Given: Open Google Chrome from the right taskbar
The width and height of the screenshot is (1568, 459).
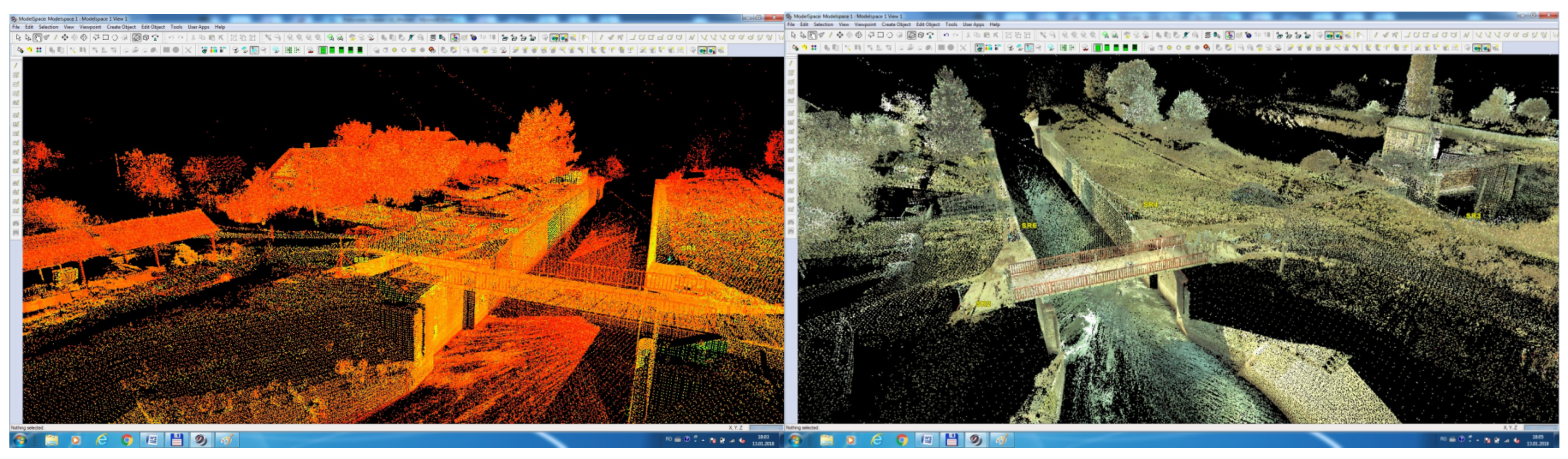Looking at the screenshot, I should tap(902, 440).
